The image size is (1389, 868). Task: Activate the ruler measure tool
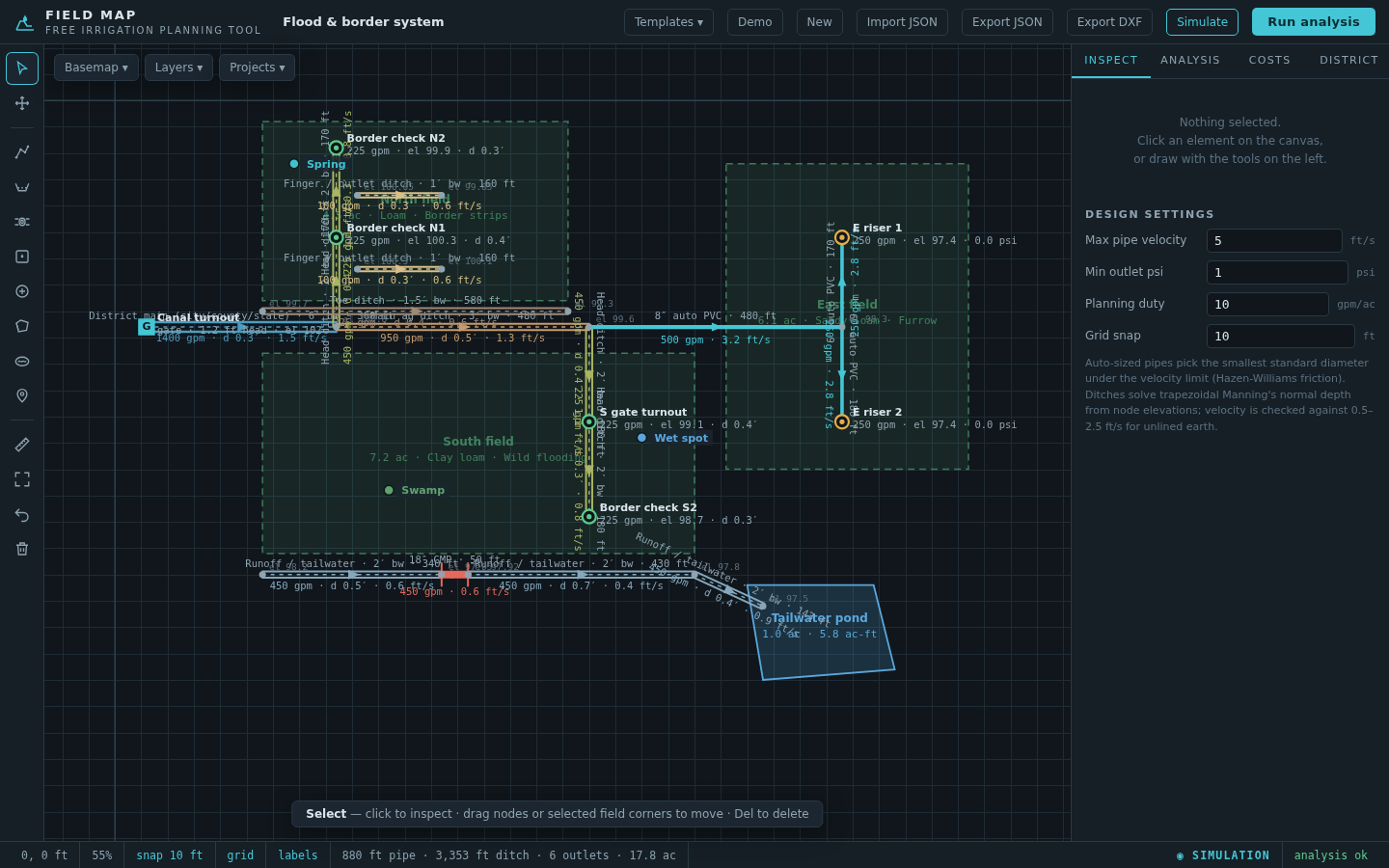pyautogui.click(x=22, y=445)
